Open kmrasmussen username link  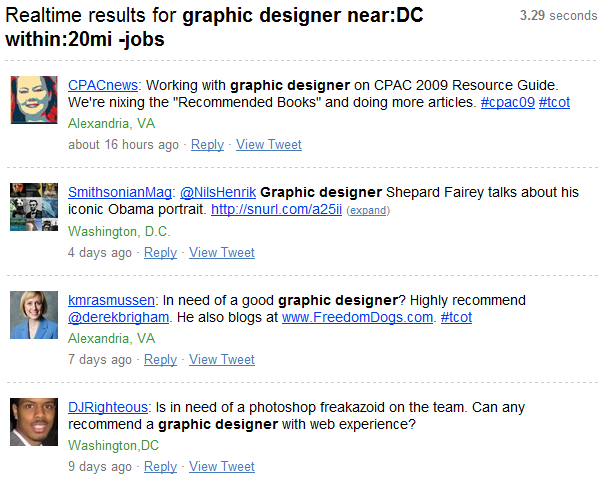point(111,300)
